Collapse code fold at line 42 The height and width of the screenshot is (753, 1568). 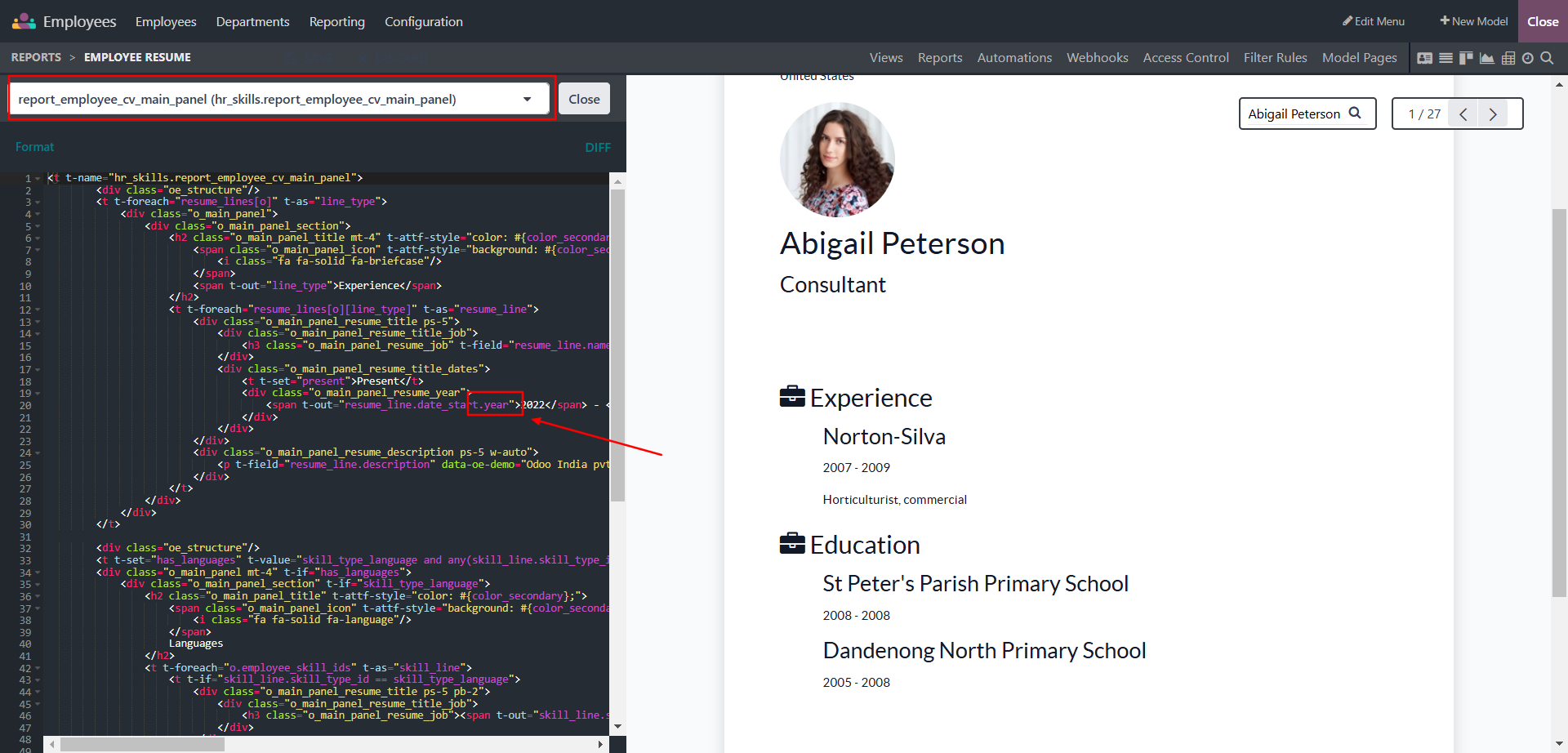tap(38, 668)
